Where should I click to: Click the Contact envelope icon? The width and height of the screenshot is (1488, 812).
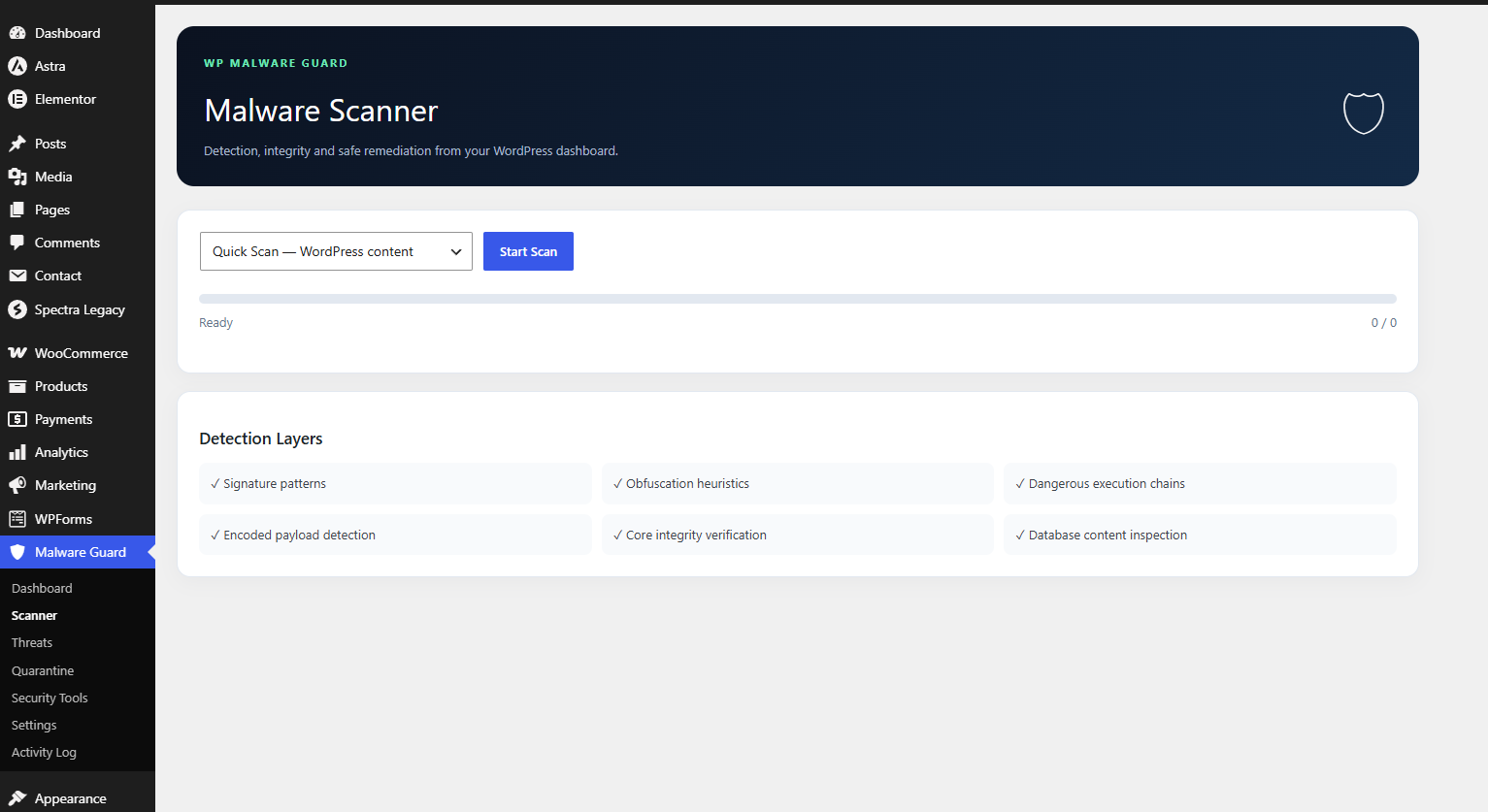(x=17, y=276)
